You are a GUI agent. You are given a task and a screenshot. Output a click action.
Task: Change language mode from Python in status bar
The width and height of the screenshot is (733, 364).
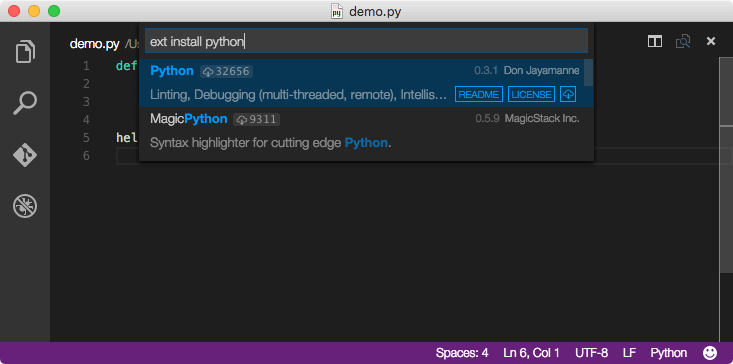tap(669, 353)
